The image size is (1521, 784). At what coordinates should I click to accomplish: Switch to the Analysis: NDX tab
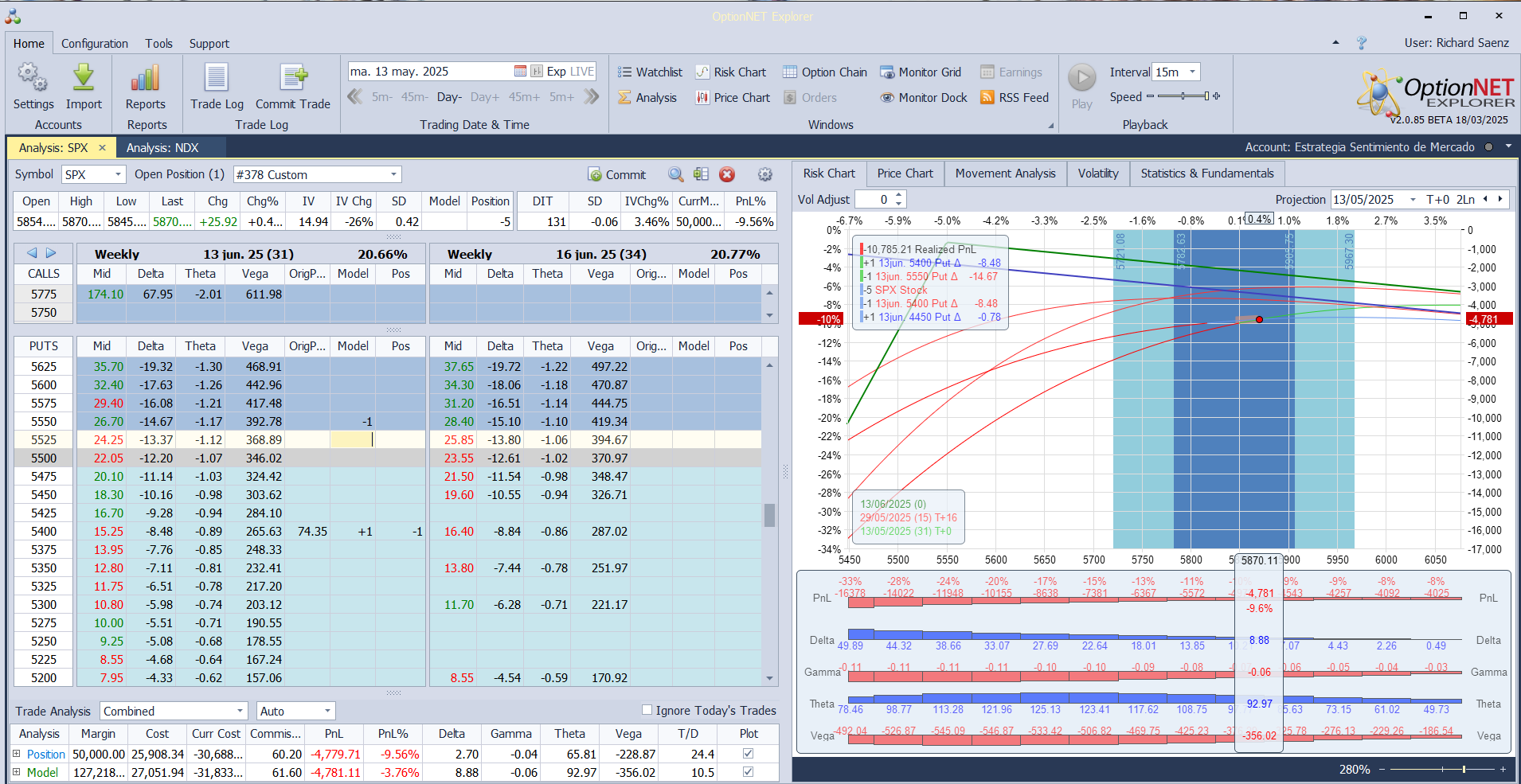(x=162, y=147)
